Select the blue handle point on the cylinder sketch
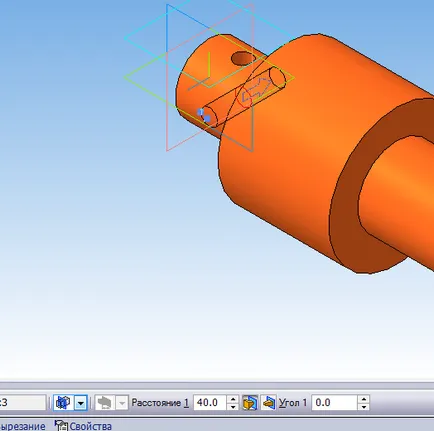 204,116
